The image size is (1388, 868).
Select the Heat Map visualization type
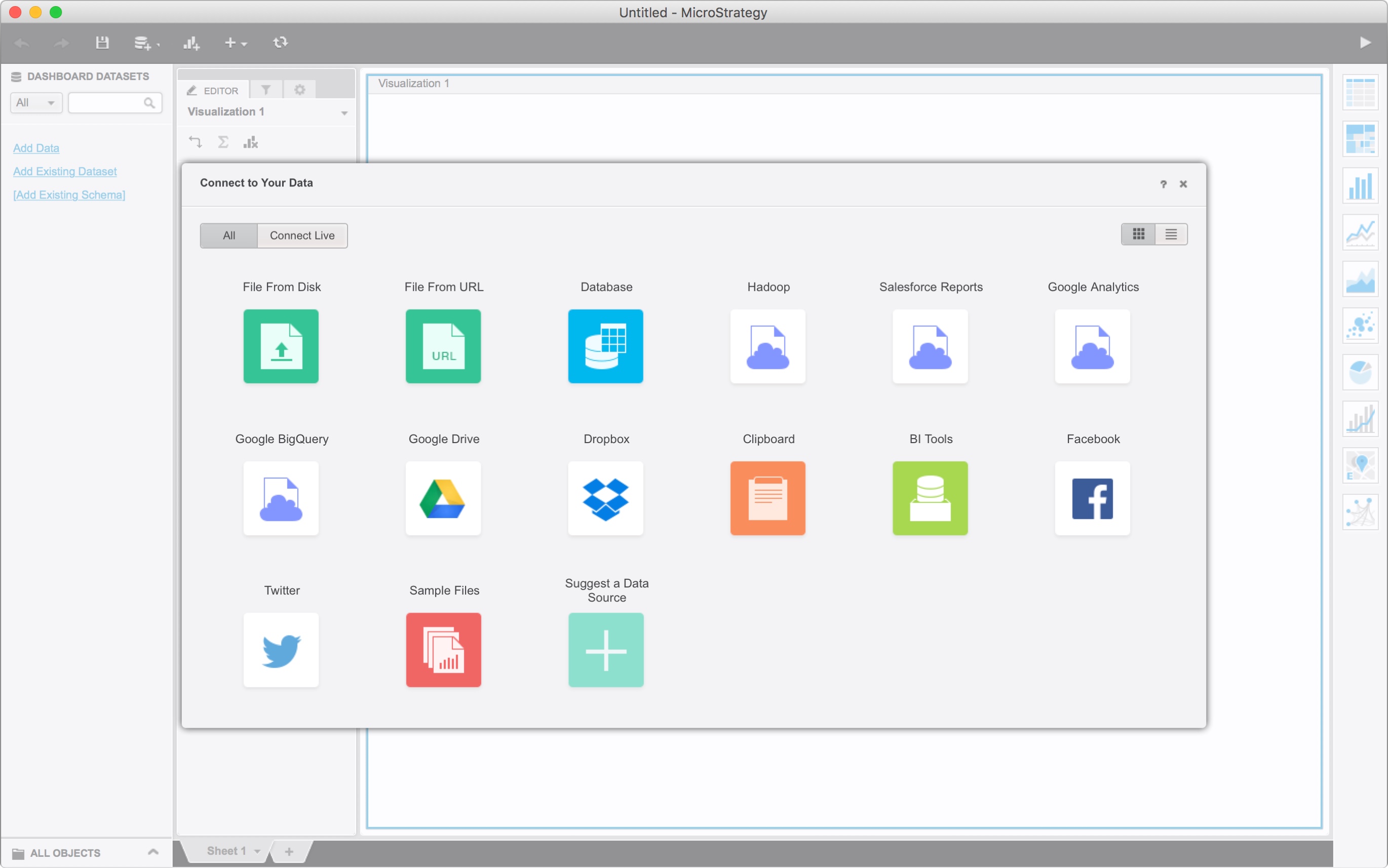[1360, 139]
